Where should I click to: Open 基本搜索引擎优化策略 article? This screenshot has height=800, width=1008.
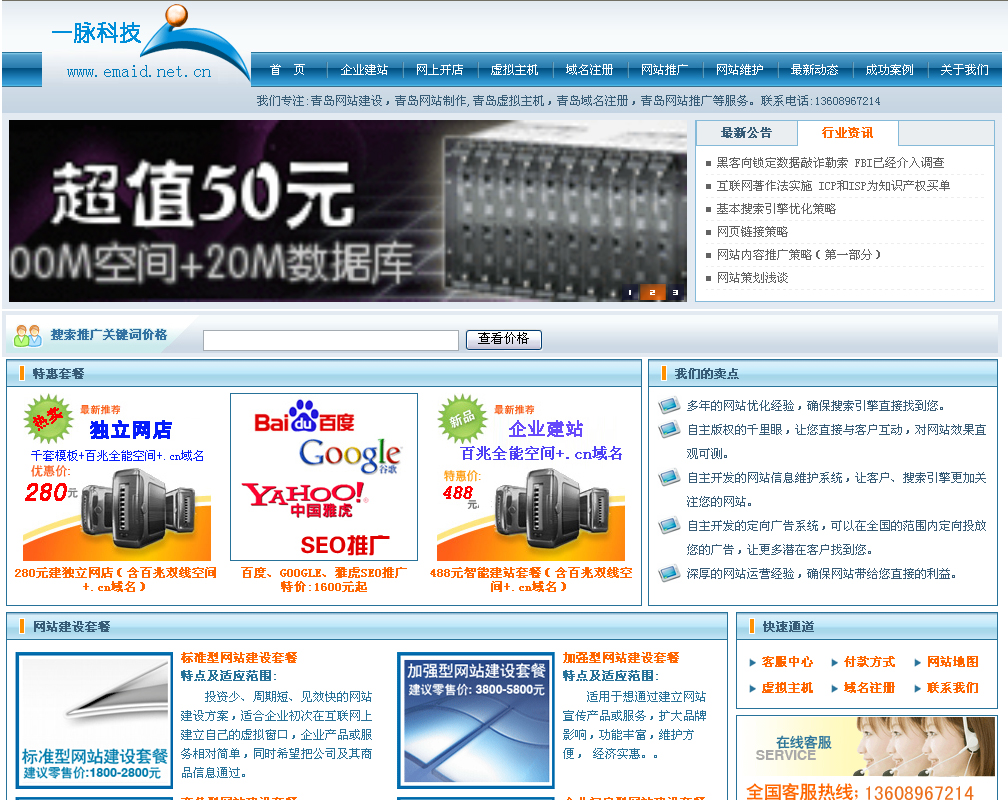(776, 209)
